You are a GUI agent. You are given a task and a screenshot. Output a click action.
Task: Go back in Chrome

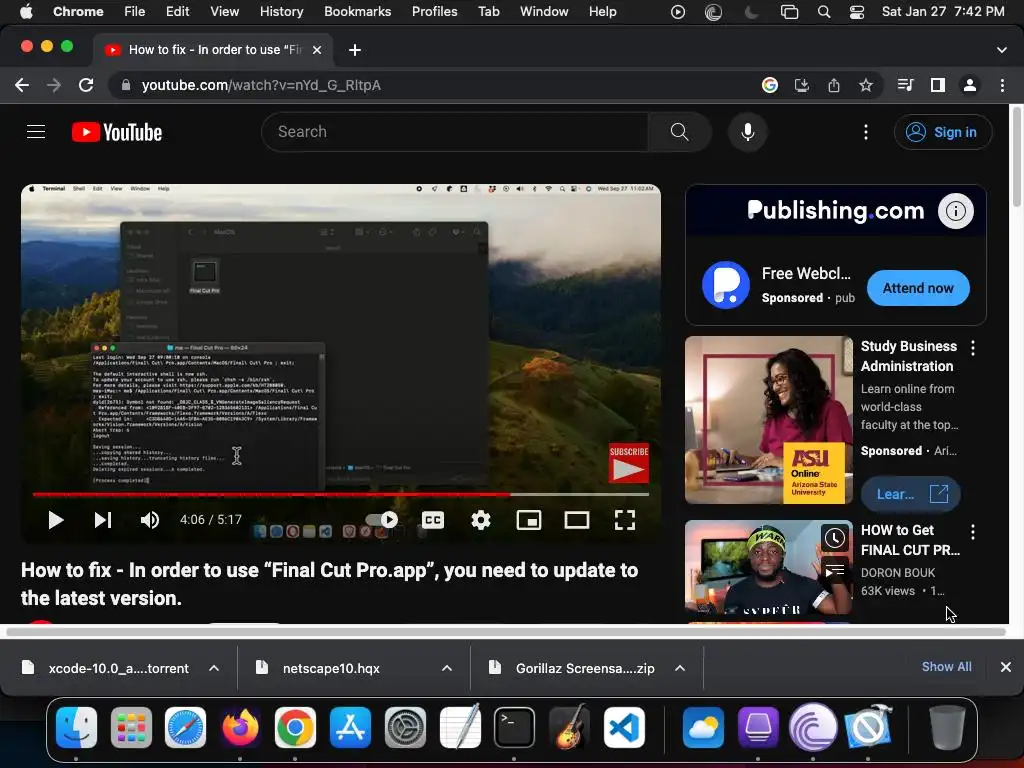pyautogui.click(x=22, y=85)
